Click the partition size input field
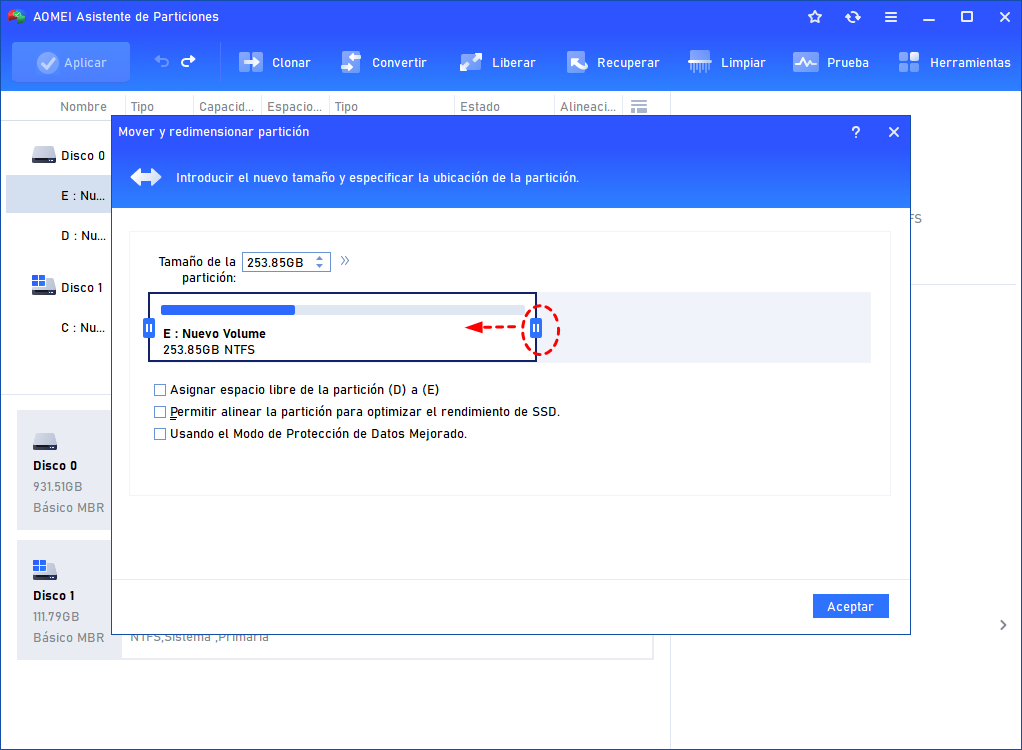This screenshot has height=750, width=1022. click(x=278, y=262)
